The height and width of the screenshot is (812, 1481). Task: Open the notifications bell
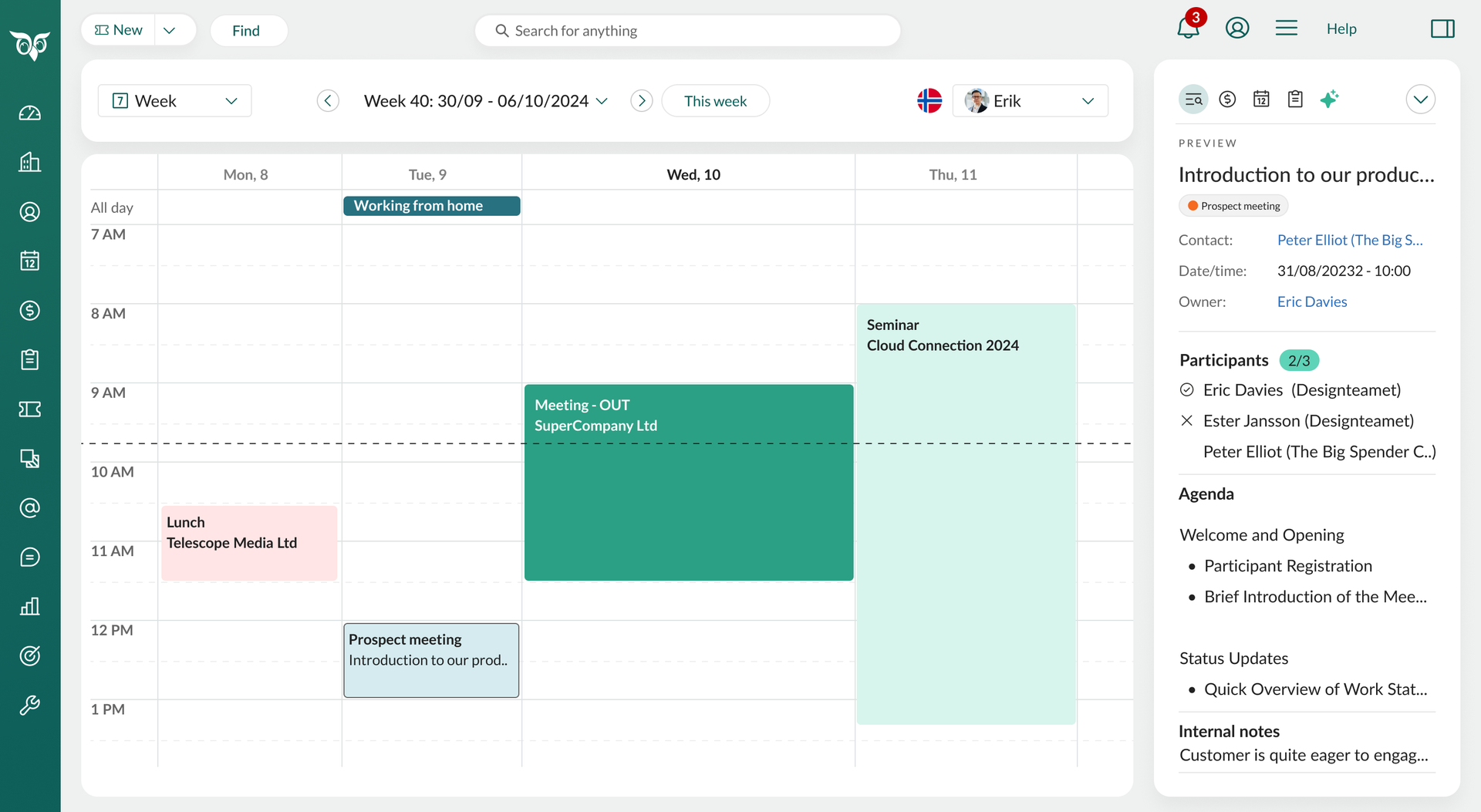pos(1188,29)
